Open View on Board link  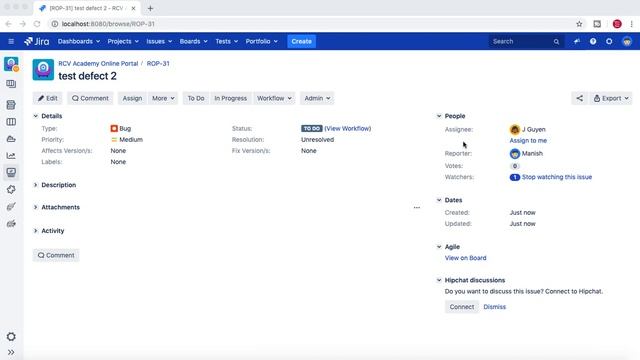(465, 258)
